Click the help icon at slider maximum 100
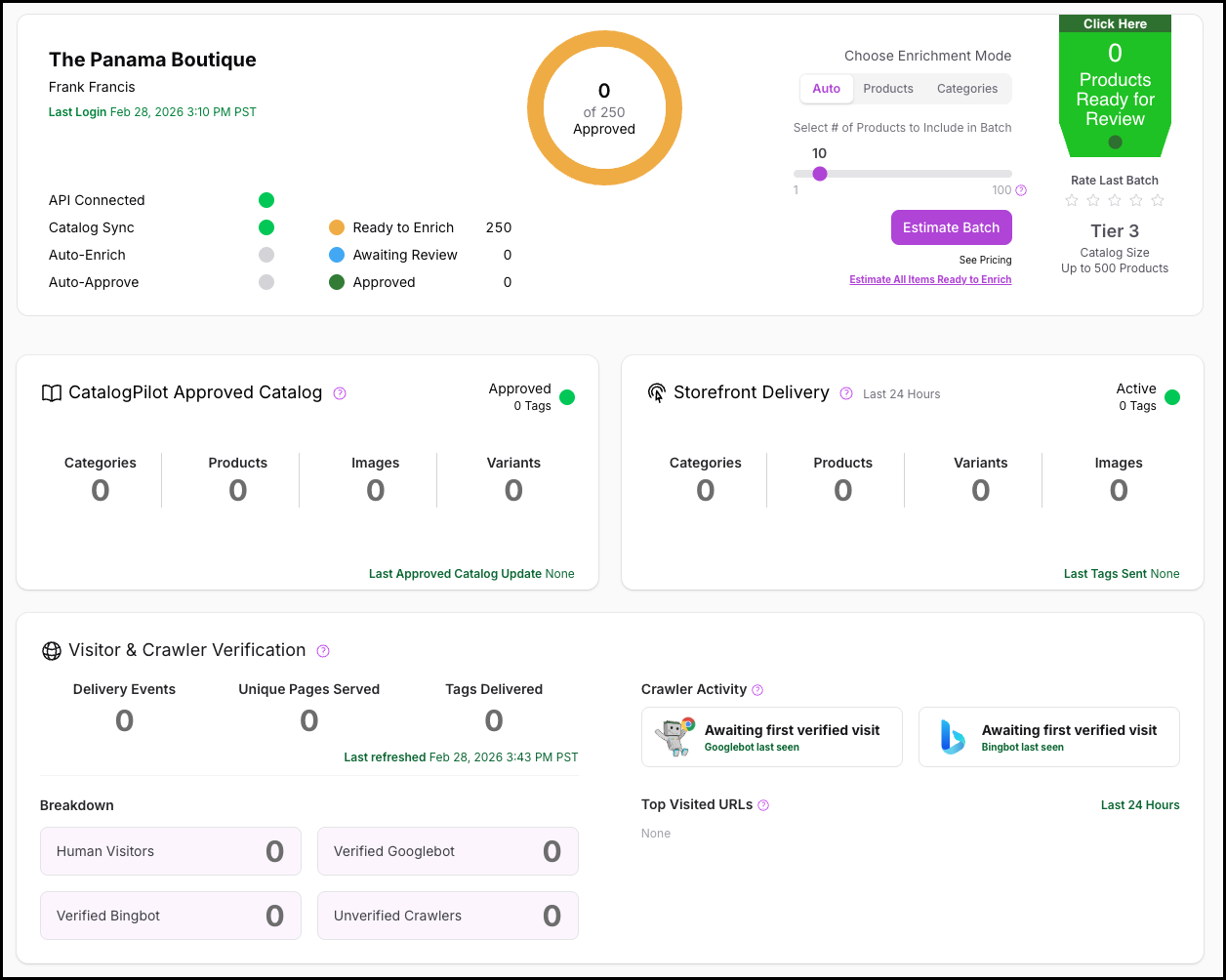Image resolution: width=1226 pixels, height=980 pixels. 1021,190
